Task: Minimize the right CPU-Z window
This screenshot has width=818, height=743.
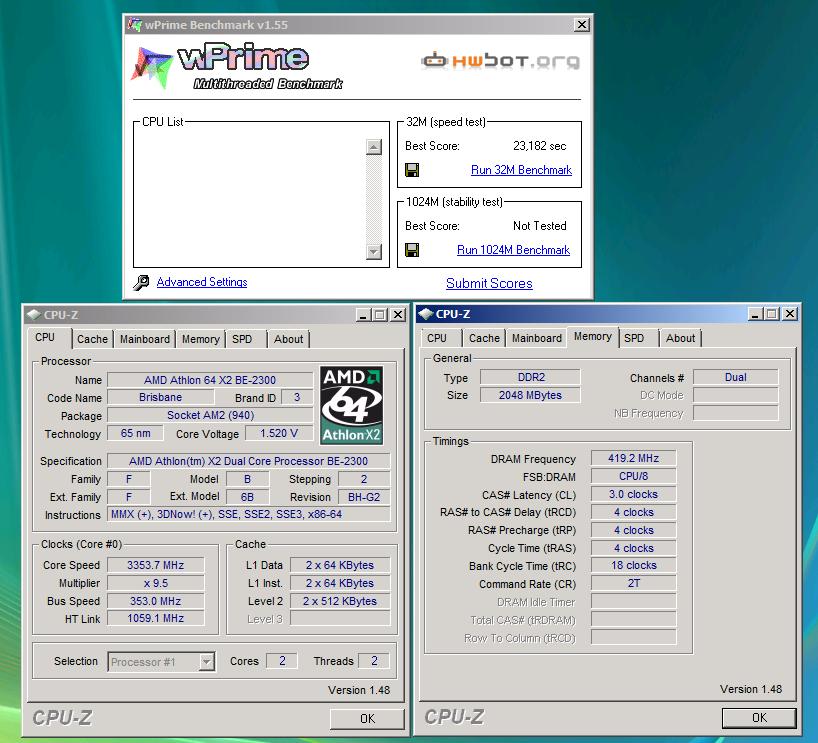Action: (x=755, y=314)
